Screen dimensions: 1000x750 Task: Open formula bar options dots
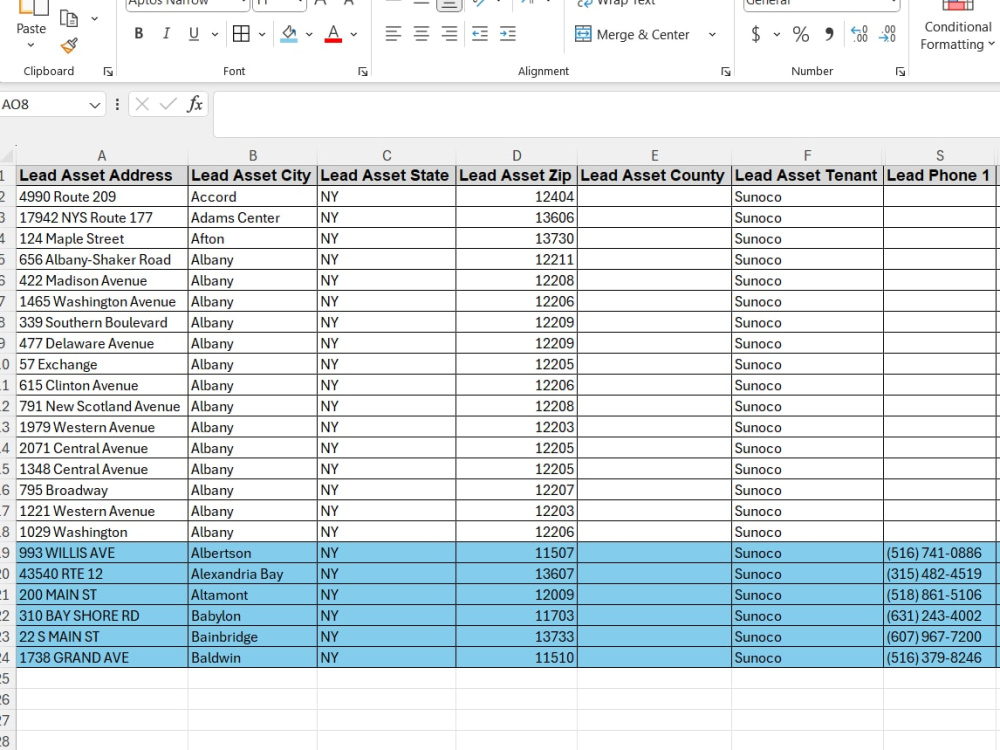pos(117,104)
